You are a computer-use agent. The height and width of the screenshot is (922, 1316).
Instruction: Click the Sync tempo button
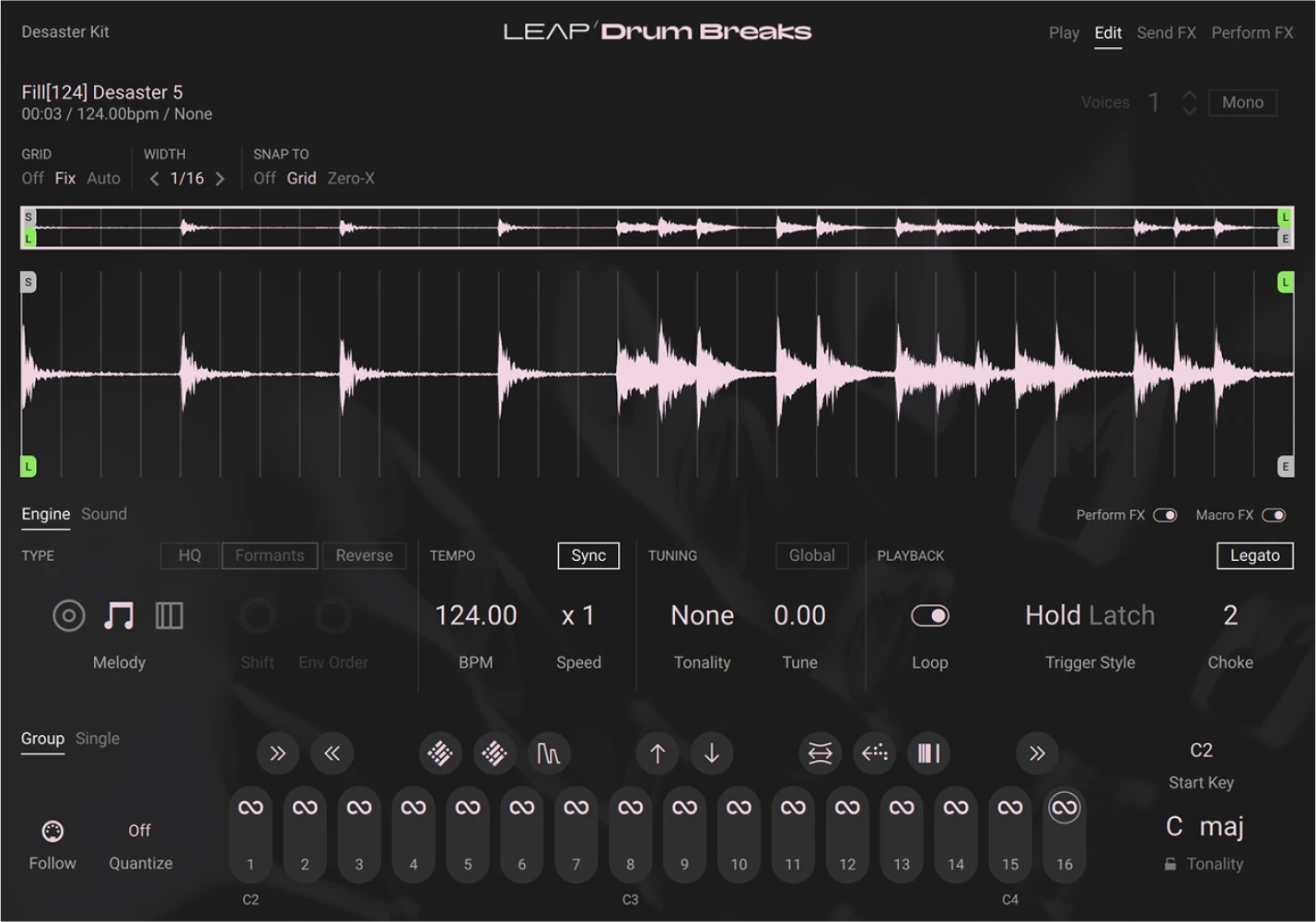click(588, 555)
